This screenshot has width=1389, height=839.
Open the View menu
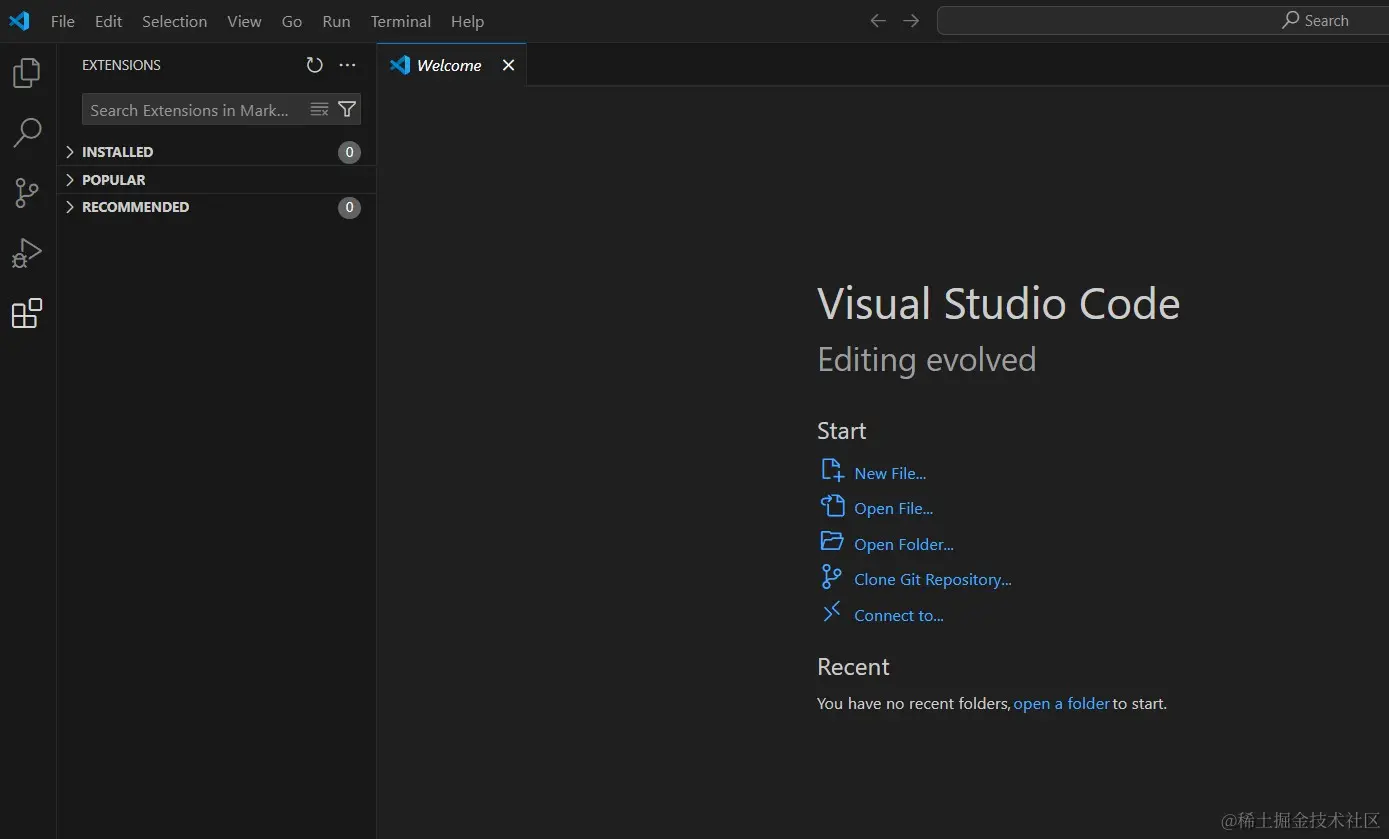click(x=244, y=21)
